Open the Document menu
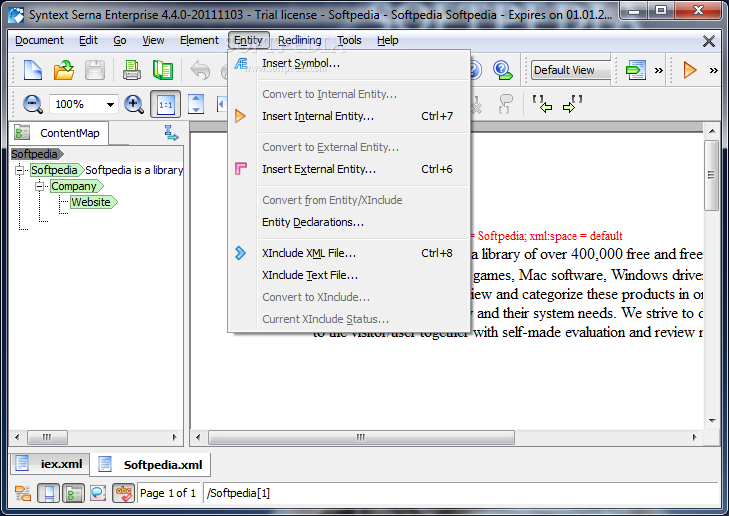Image resolution: width=729 pixels, height=516 pixels. [40, 40]
